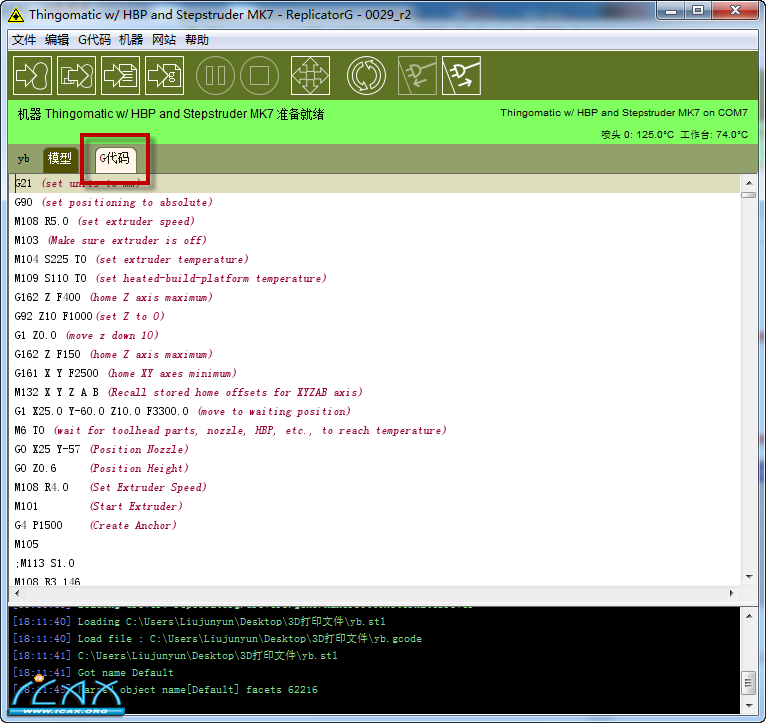Click the G162 Z F150 home Z line
Image resolution: width=766 pixels, height=723 pixels.
tap(113, 355)
